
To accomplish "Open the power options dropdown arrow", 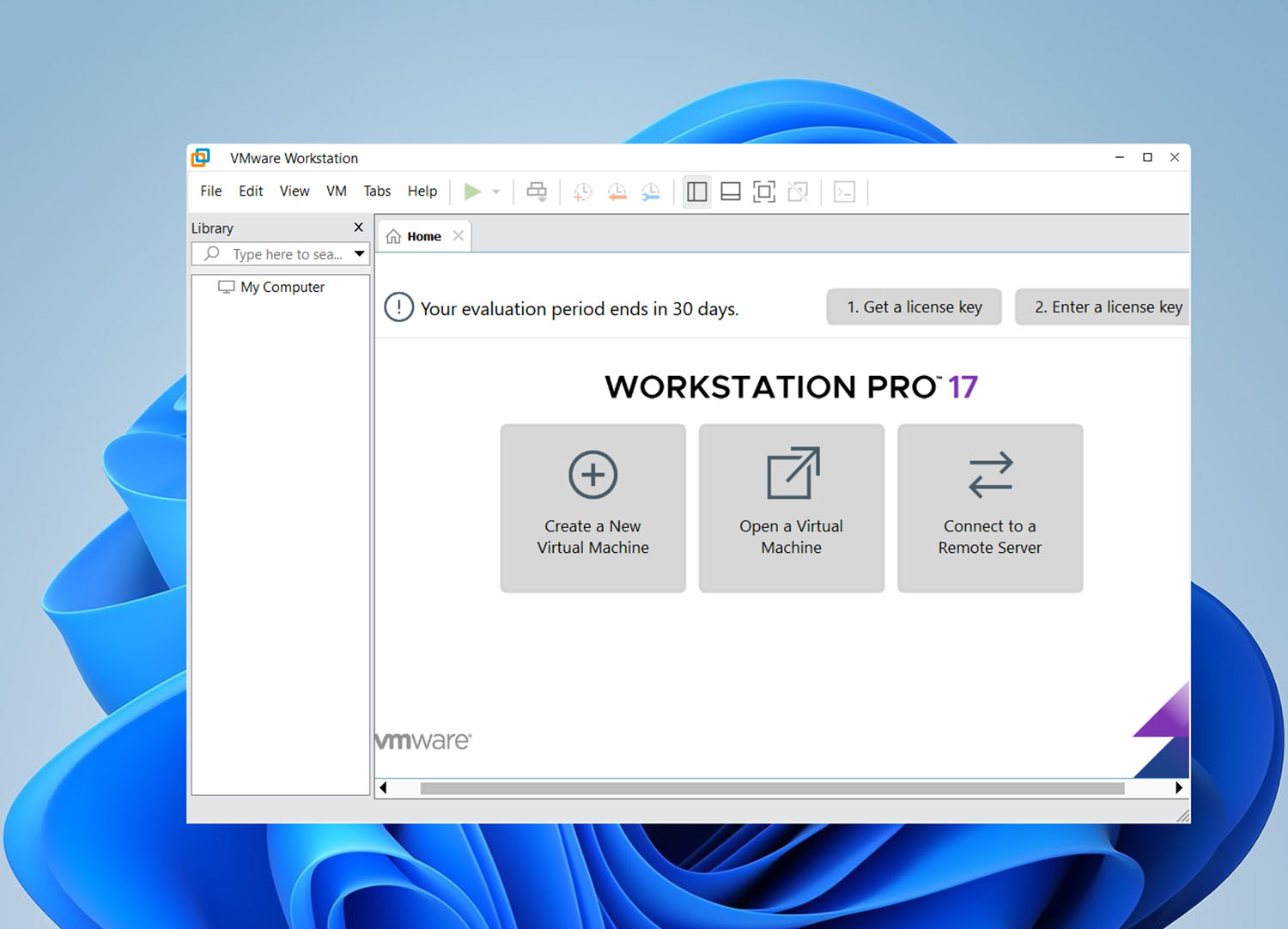I will coord(496,191).
